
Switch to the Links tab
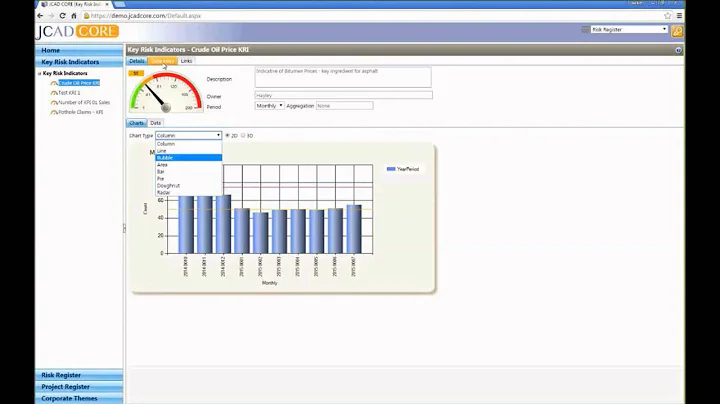[186, 61]
